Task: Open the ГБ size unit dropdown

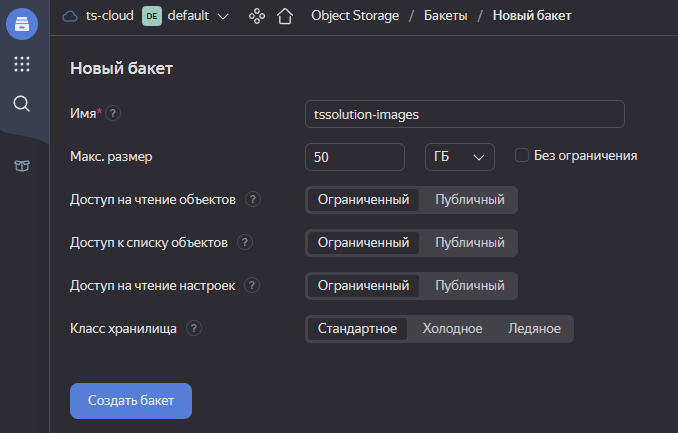Action: tap(460, 157)
